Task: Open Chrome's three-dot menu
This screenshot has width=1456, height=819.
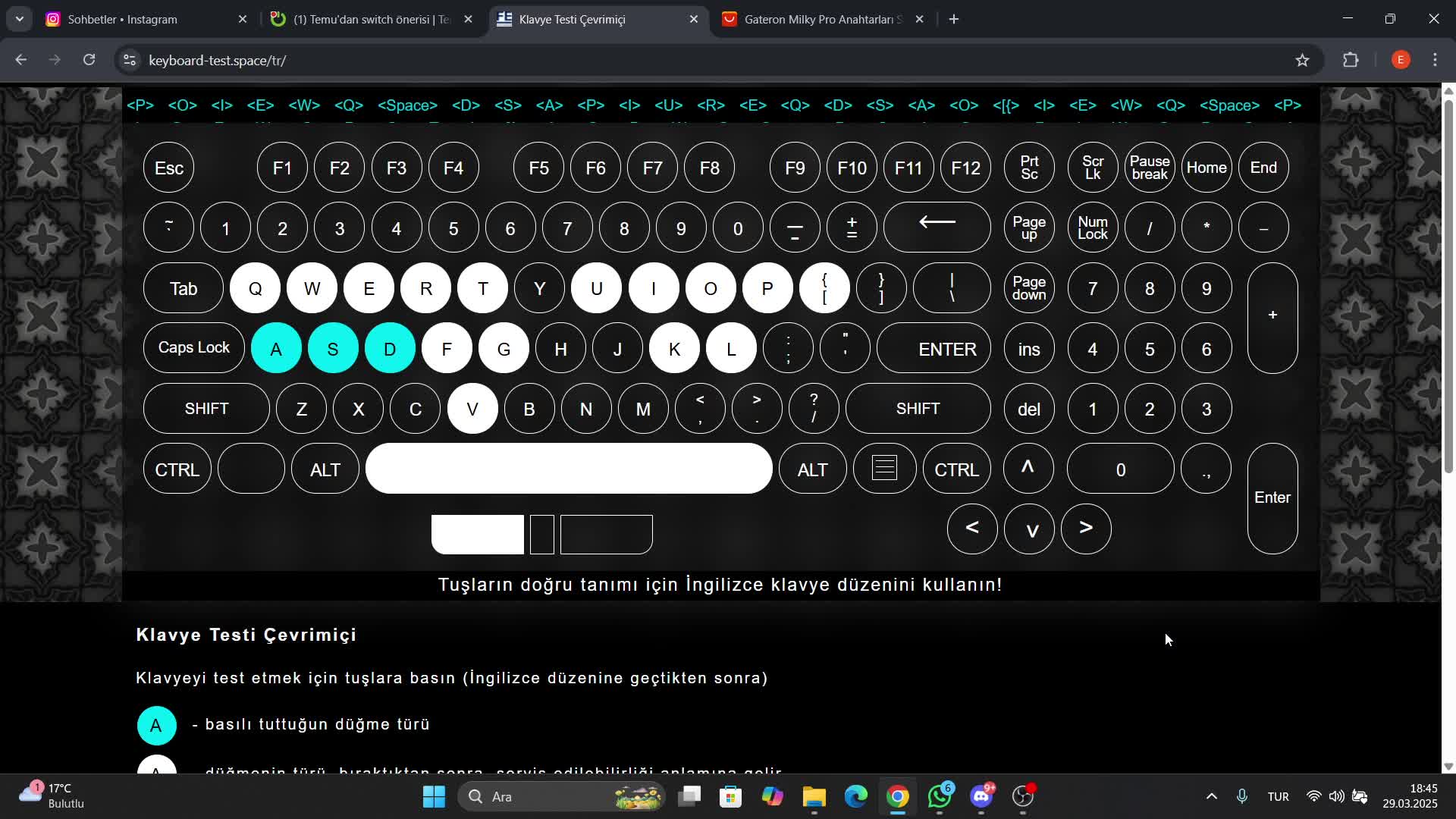Action: pyautogui.click(x=1435, y=60)
